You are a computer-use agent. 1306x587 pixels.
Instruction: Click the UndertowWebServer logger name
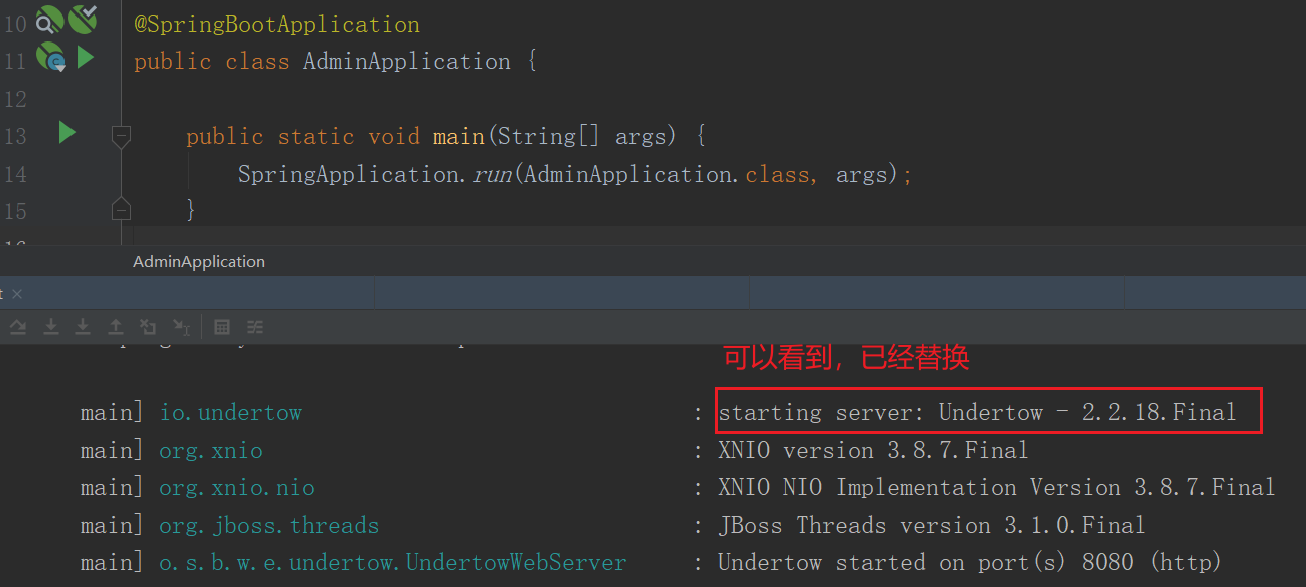tap(392, 563)
